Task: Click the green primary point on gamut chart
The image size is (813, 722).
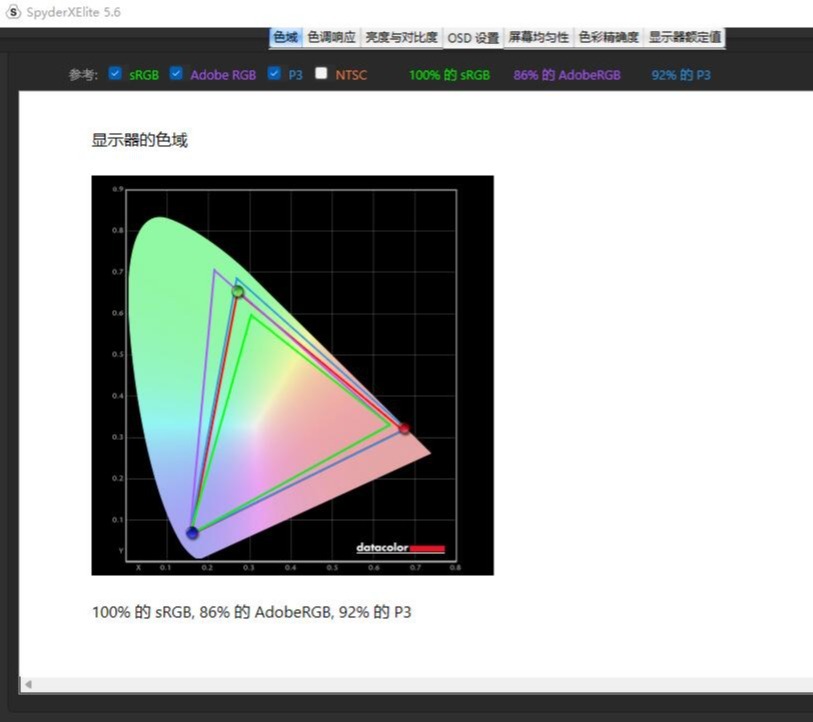Action: (238, 292)
